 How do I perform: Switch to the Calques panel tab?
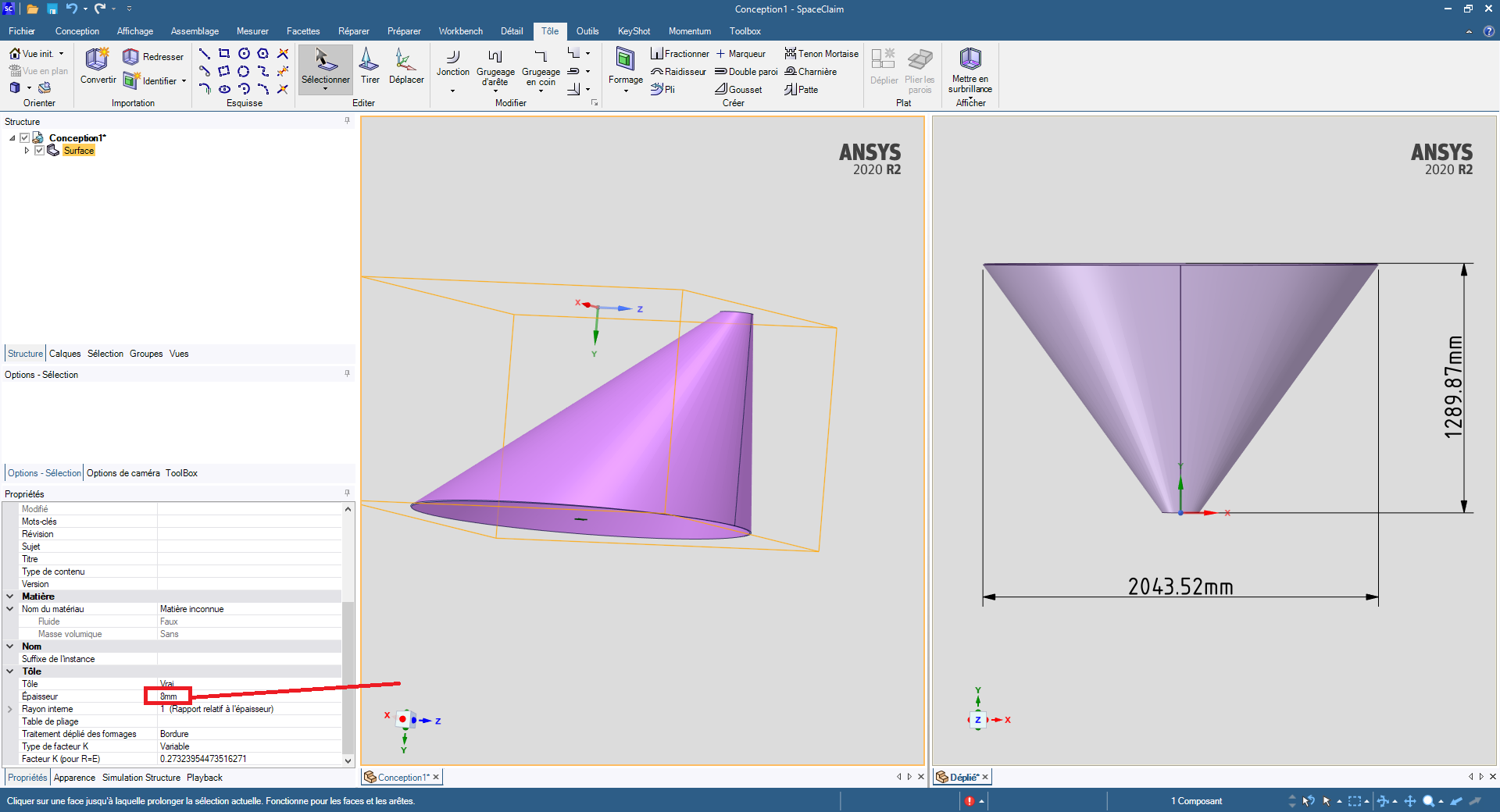pos(65,354)
